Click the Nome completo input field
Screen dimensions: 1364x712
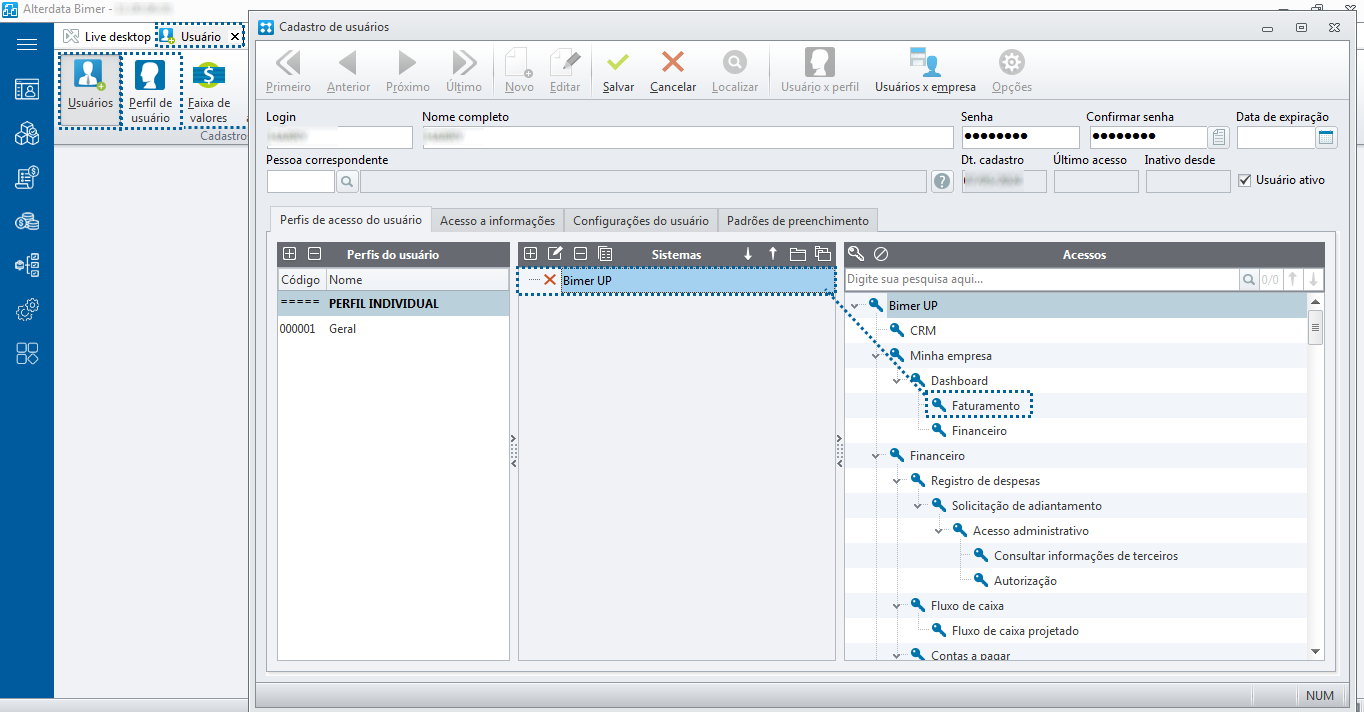(687, 138)
